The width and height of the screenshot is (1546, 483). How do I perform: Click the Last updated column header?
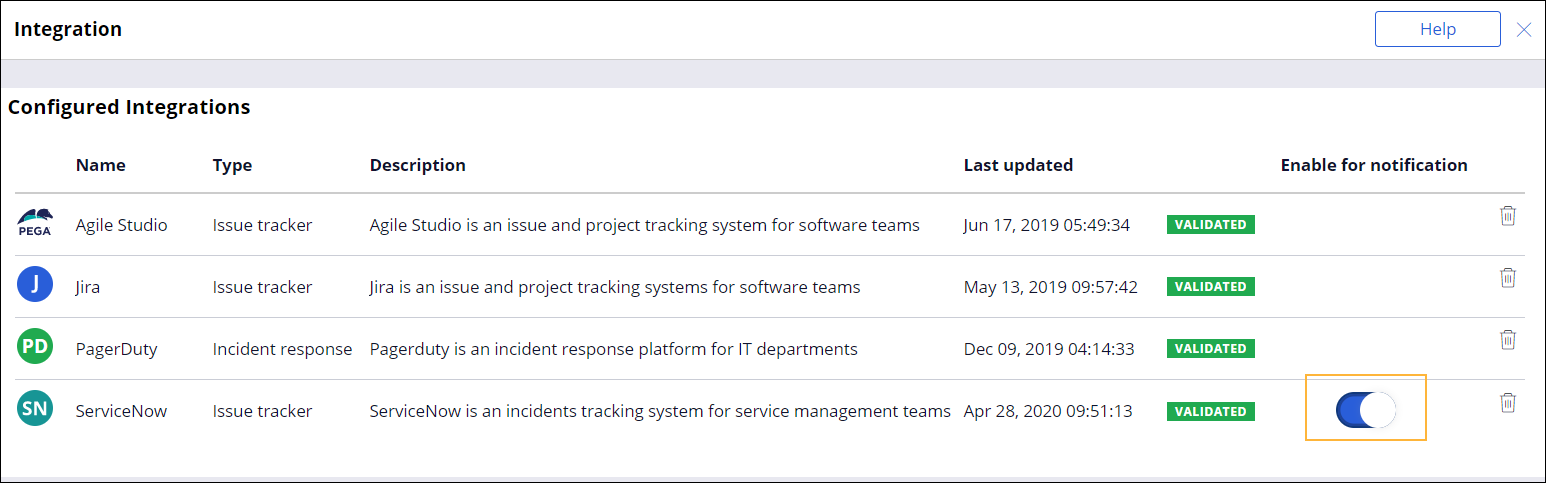(x=1018, y=165)
